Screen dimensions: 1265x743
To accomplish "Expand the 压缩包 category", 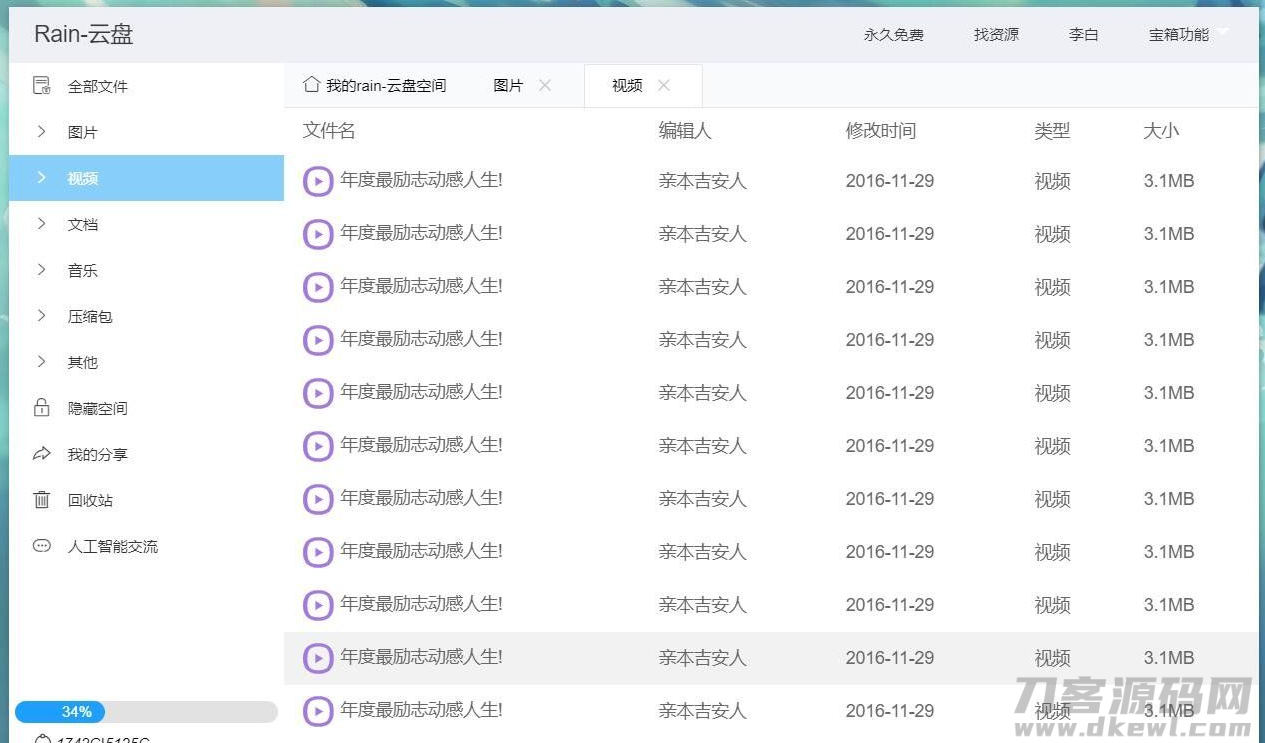I will pyautogui.click(x=90, y=316).
